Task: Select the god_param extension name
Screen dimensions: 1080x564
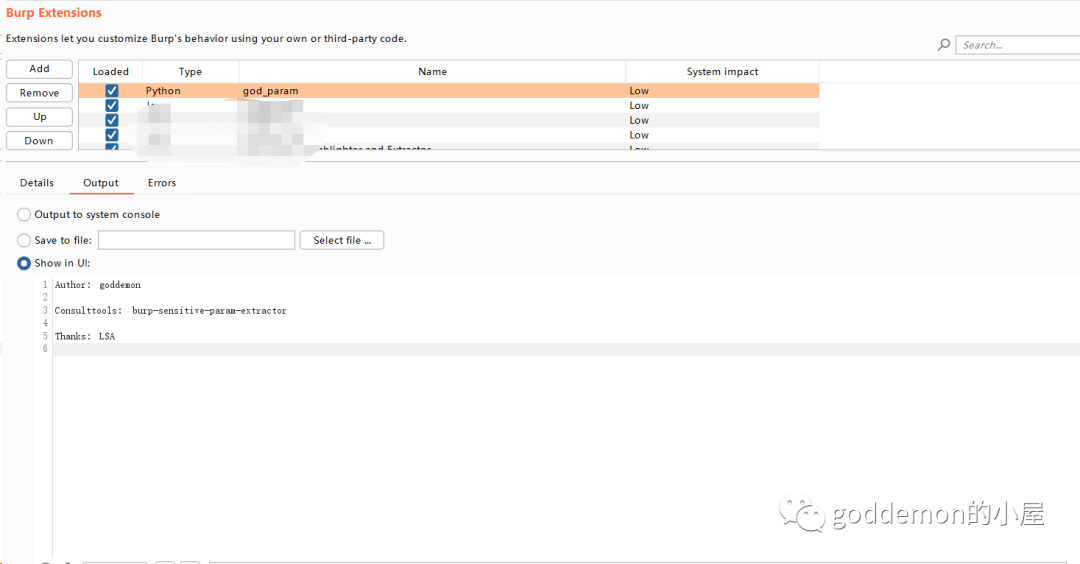Action: coord(271,91)
